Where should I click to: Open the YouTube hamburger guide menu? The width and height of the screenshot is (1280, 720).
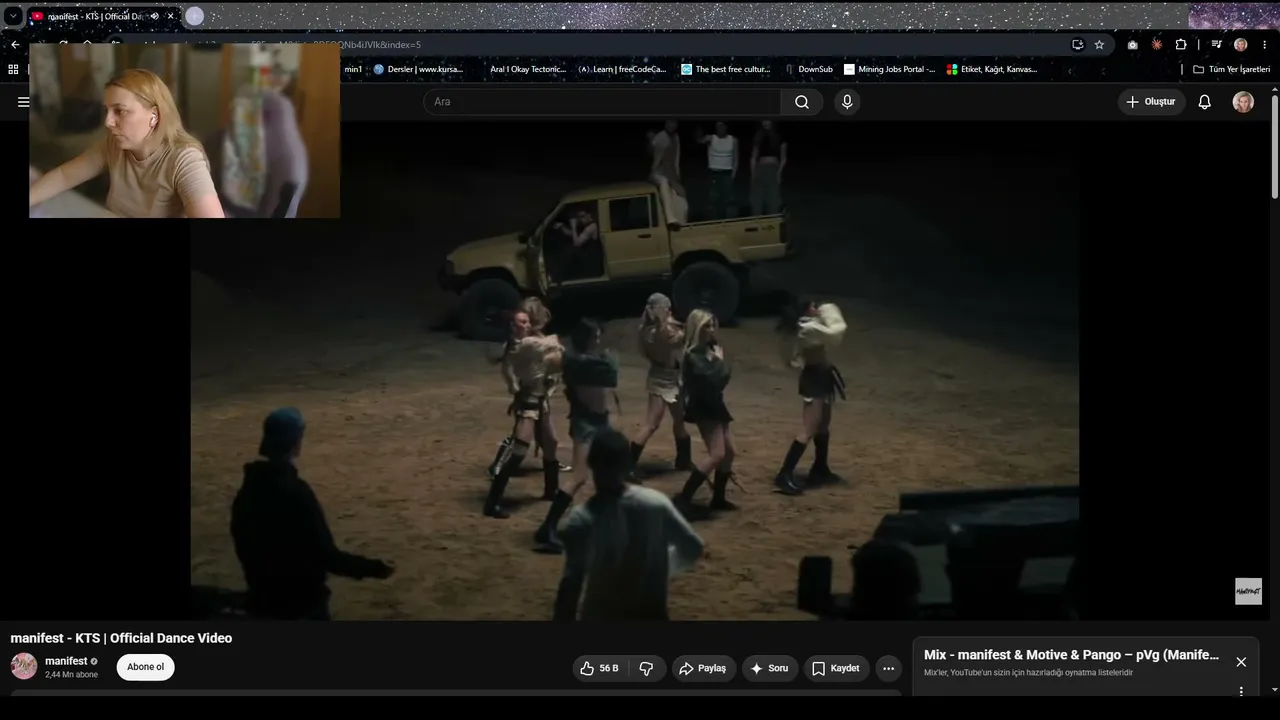click(x=23, y=102)
